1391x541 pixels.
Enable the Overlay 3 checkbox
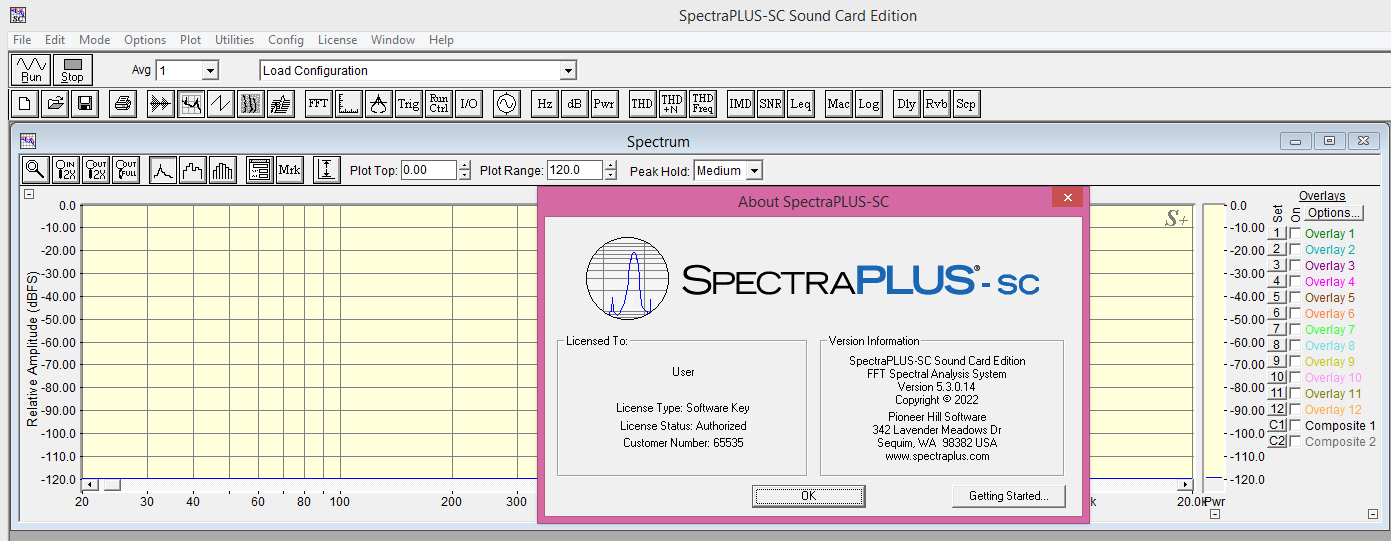(x=1296, y=265)
